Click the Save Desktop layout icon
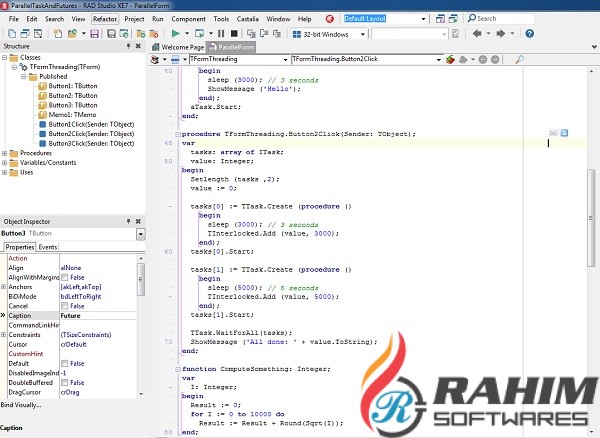This screenshot has height=438, width=600. pos(440,18)
